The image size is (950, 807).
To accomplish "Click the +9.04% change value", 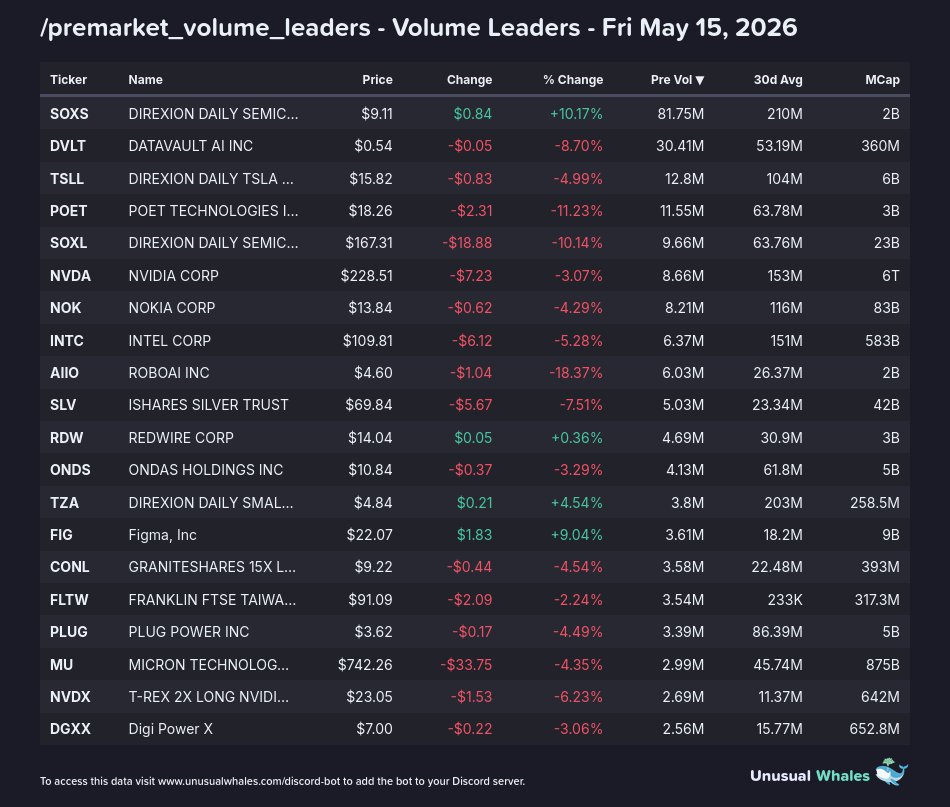I will point(576,535).
